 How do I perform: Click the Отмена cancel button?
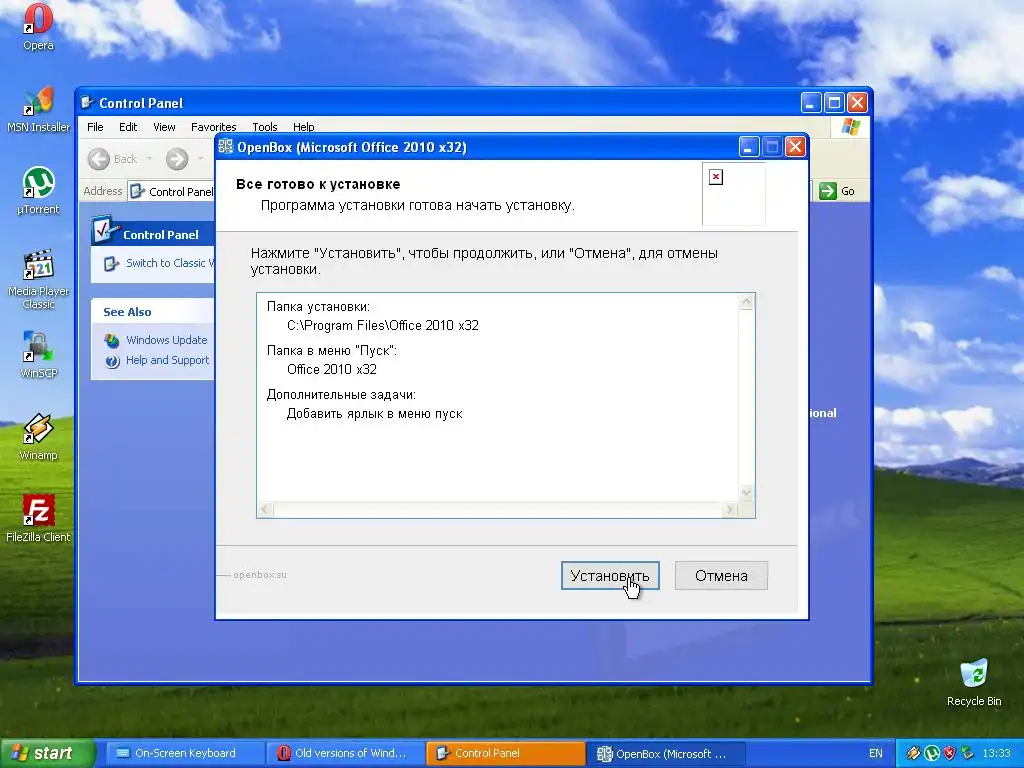point(721,575)
